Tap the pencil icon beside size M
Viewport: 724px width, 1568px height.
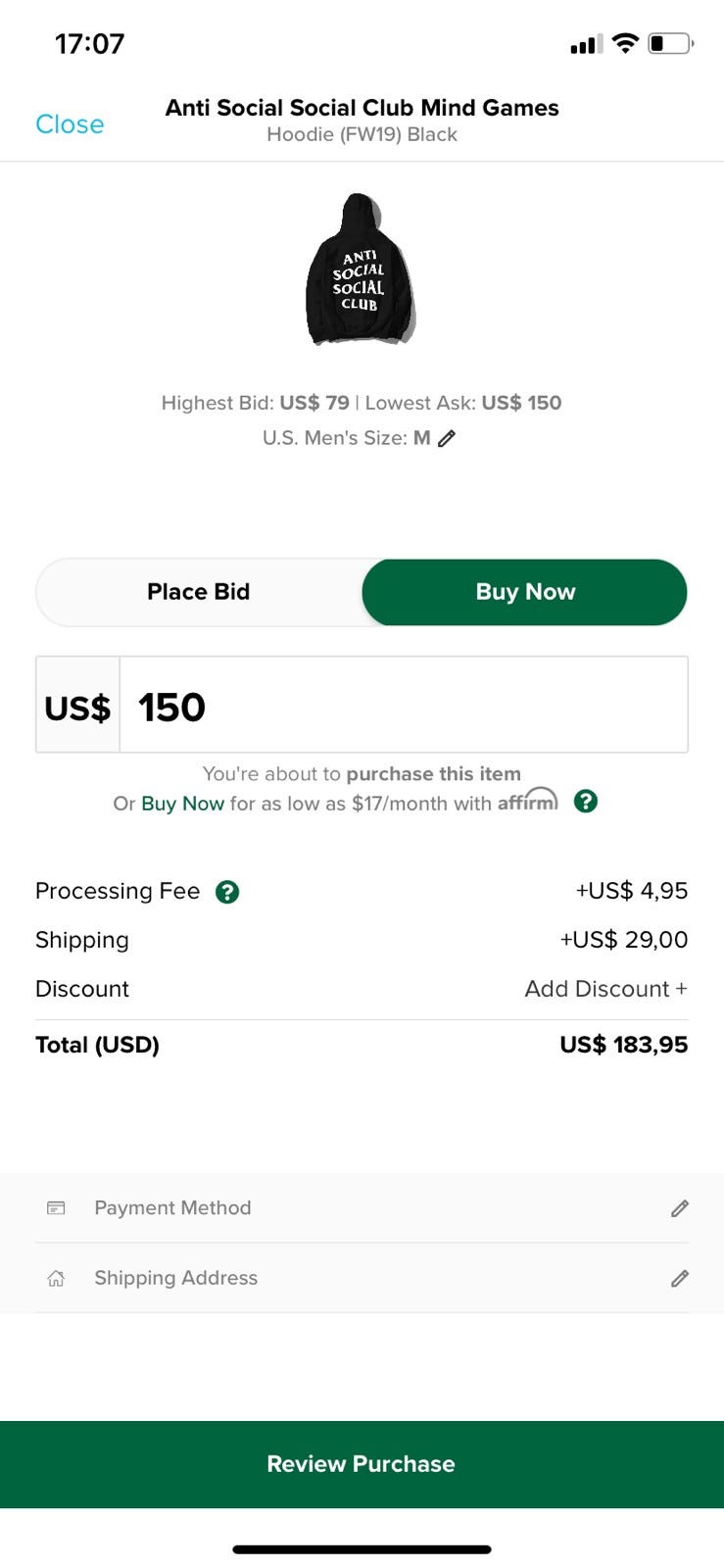click(x=447, y=438)
